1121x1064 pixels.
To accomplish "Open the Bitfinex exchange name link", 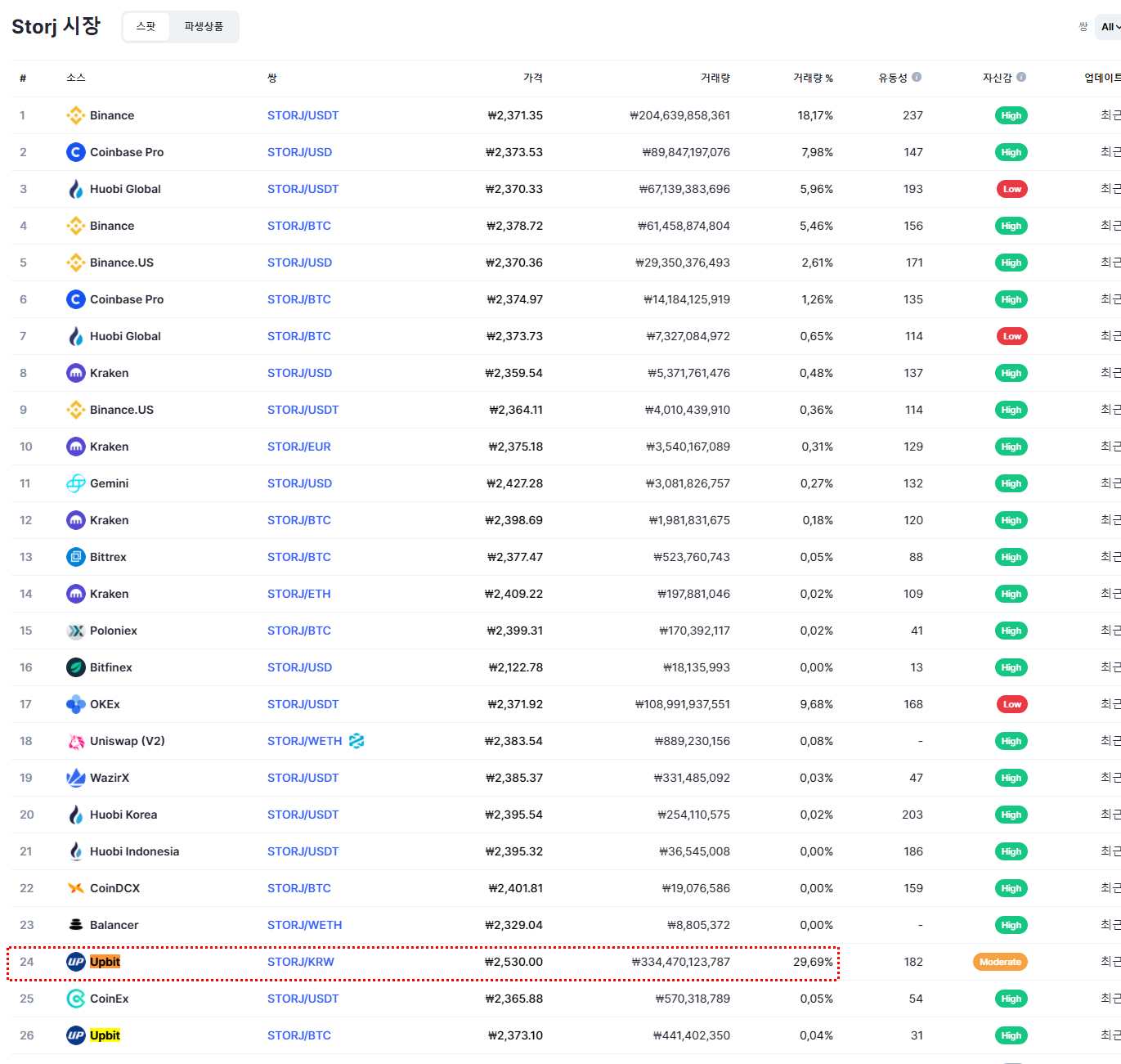I will (111, 667).
